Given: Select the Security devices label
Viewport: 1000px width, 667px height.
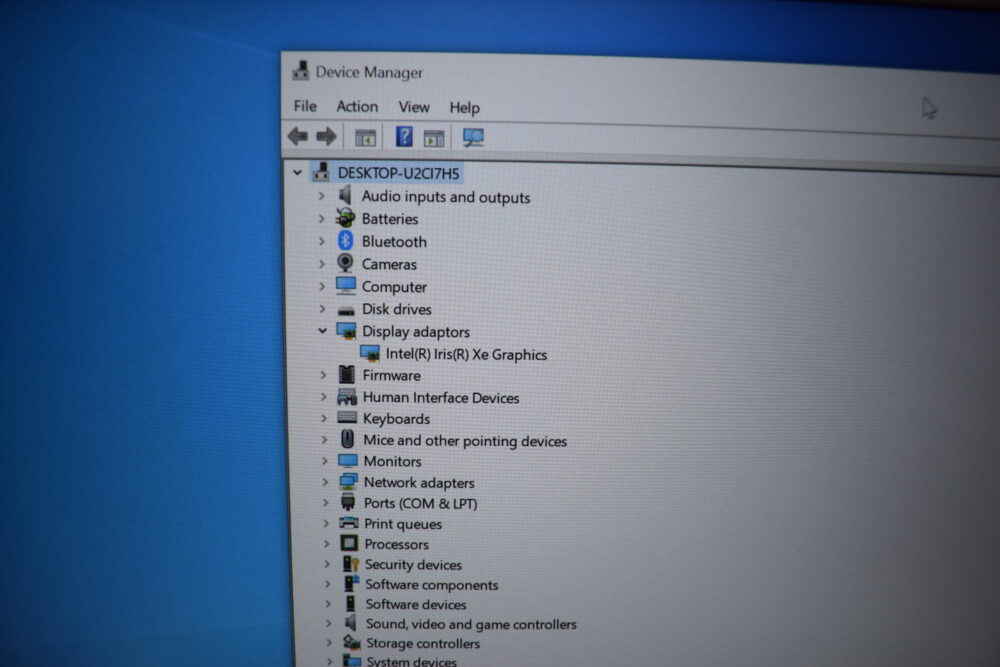Looking at the screenshot, I should pos(413,564).
